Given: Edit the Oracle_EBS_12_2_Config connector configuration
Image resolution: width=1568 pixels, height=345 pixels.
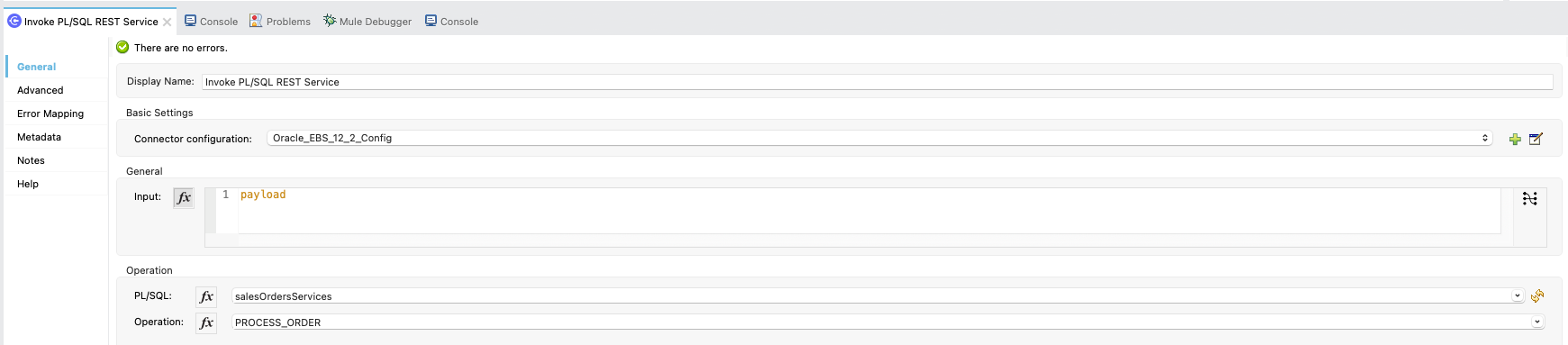Looking at the screenshot, I should tap(1536, 139).
